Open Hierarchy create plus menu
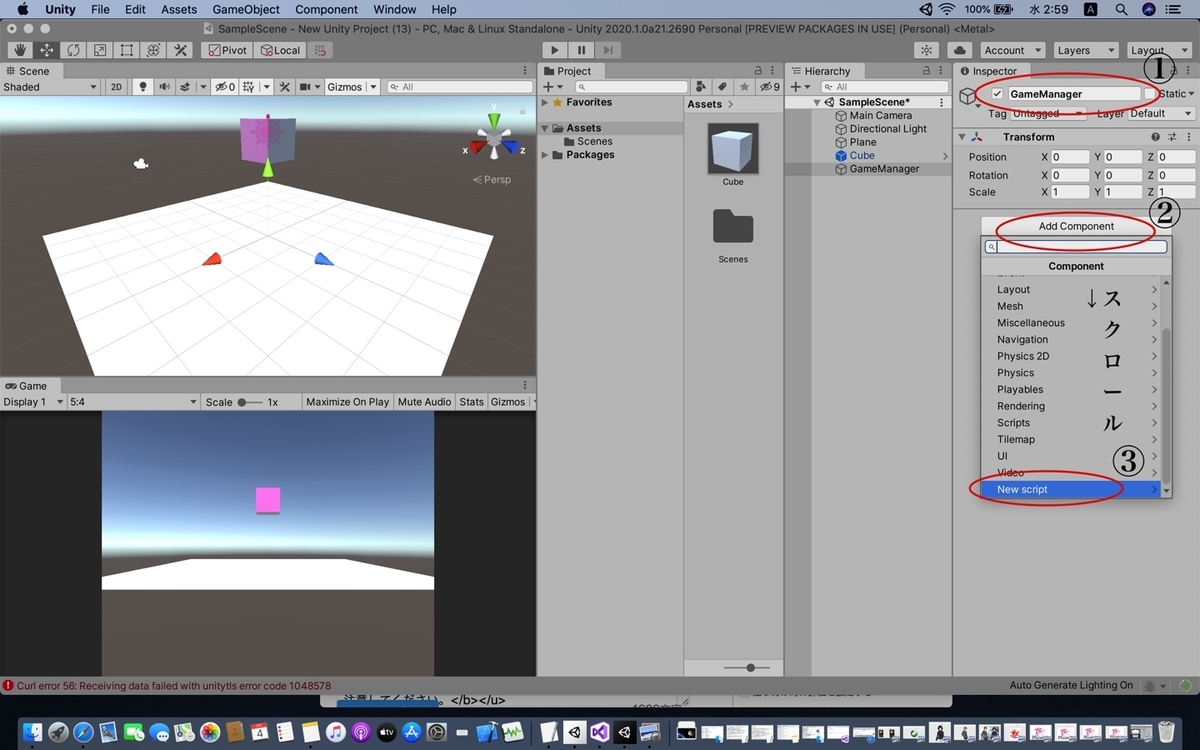Screen dimensions: 1200x750 point(801,87)
